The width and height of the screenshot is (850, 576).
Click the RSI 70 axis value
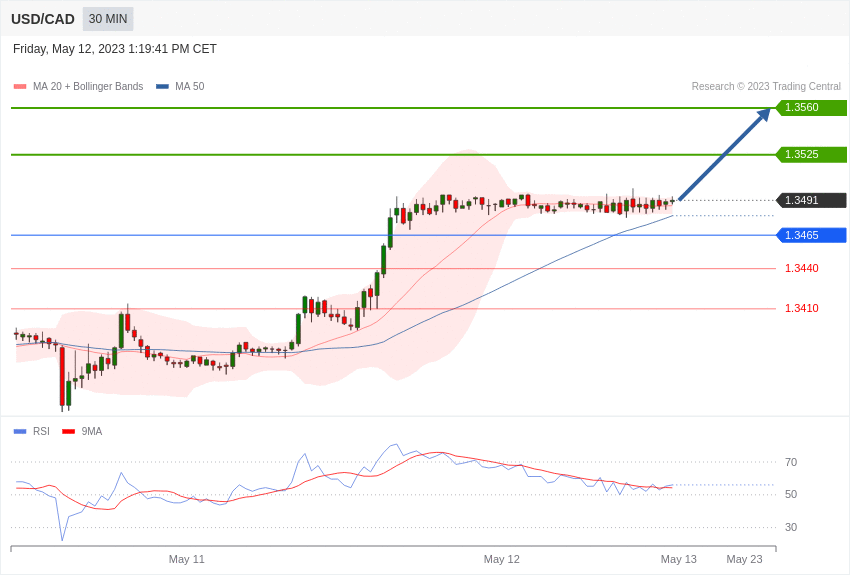click(791, 462)
